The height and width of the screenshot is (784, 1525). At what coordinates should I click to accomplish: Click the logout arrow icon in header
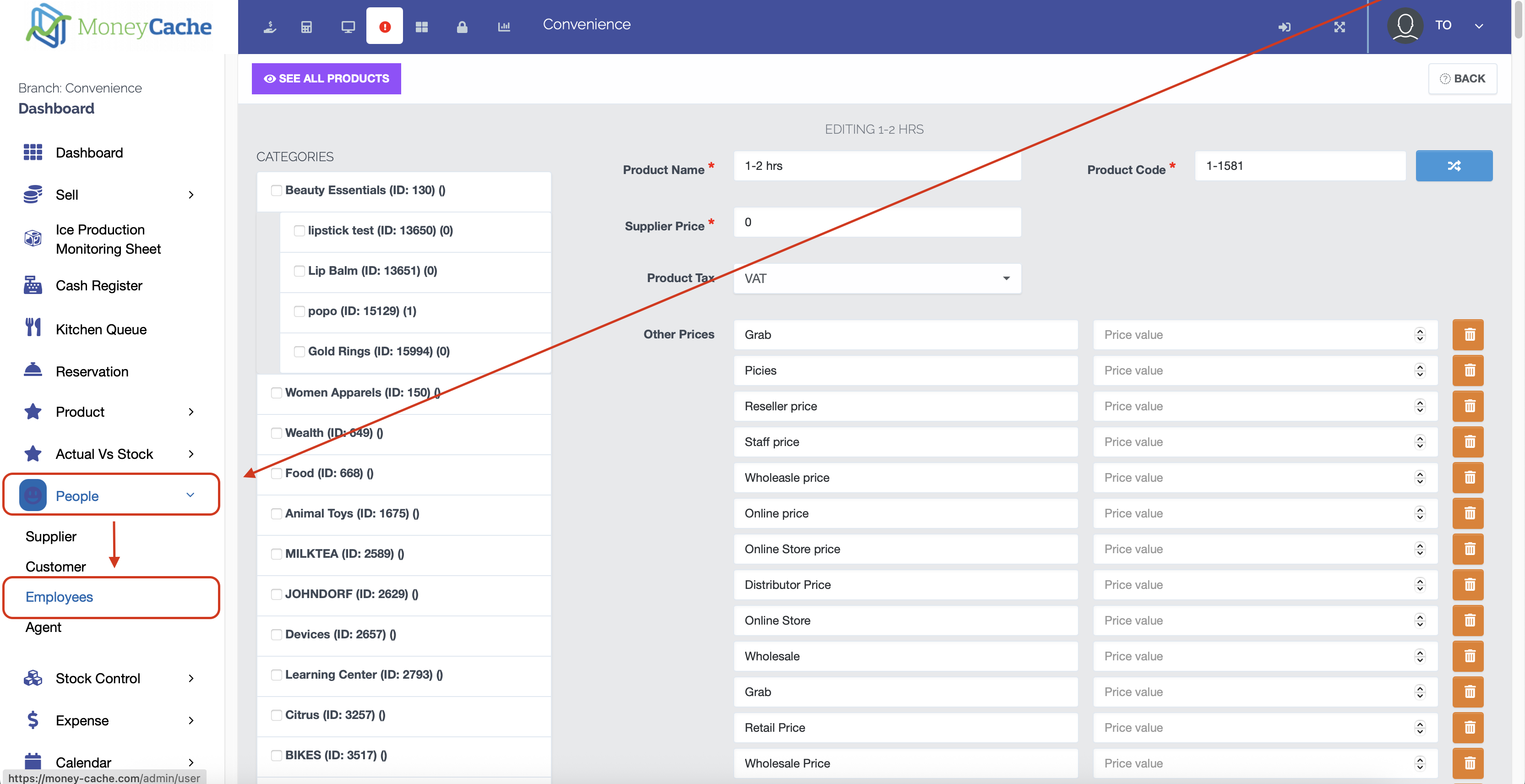1284,27
